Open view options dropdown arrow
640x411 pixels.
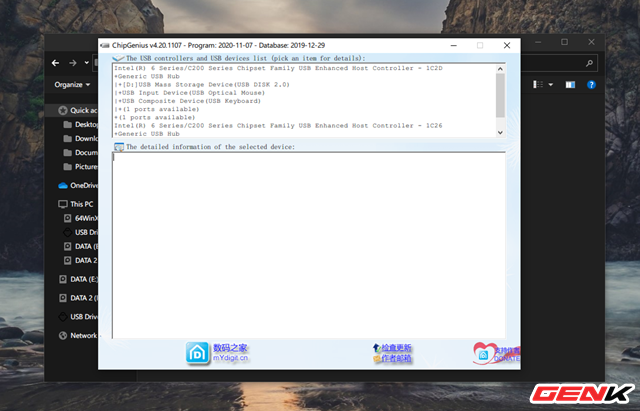(x=551, y=84)
